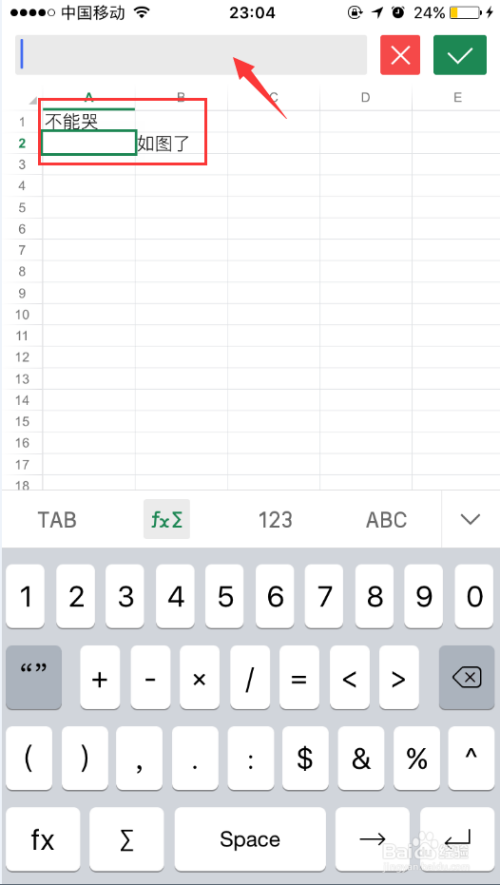The width and height of the screenshot is (500, 885).
Task: Tap the Space key
Action: pos(250,839)
